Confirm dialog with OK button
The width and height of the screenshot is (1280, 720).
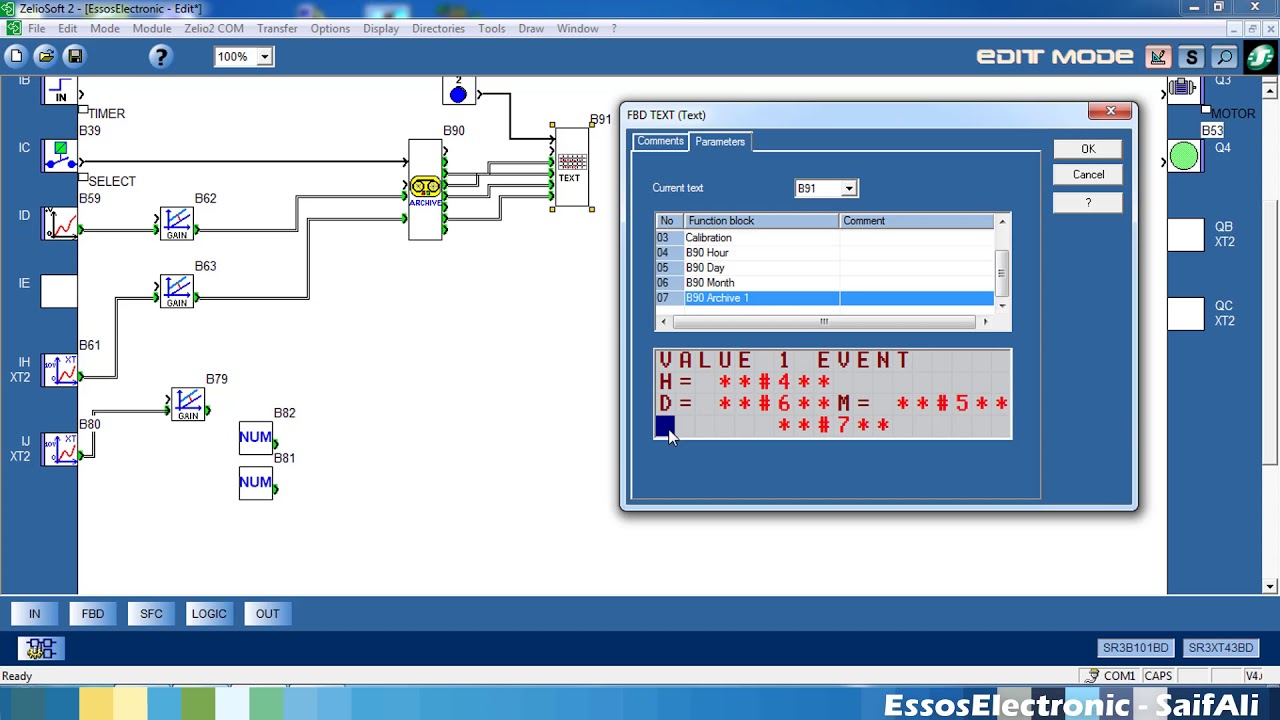[x=1088, y=149]
